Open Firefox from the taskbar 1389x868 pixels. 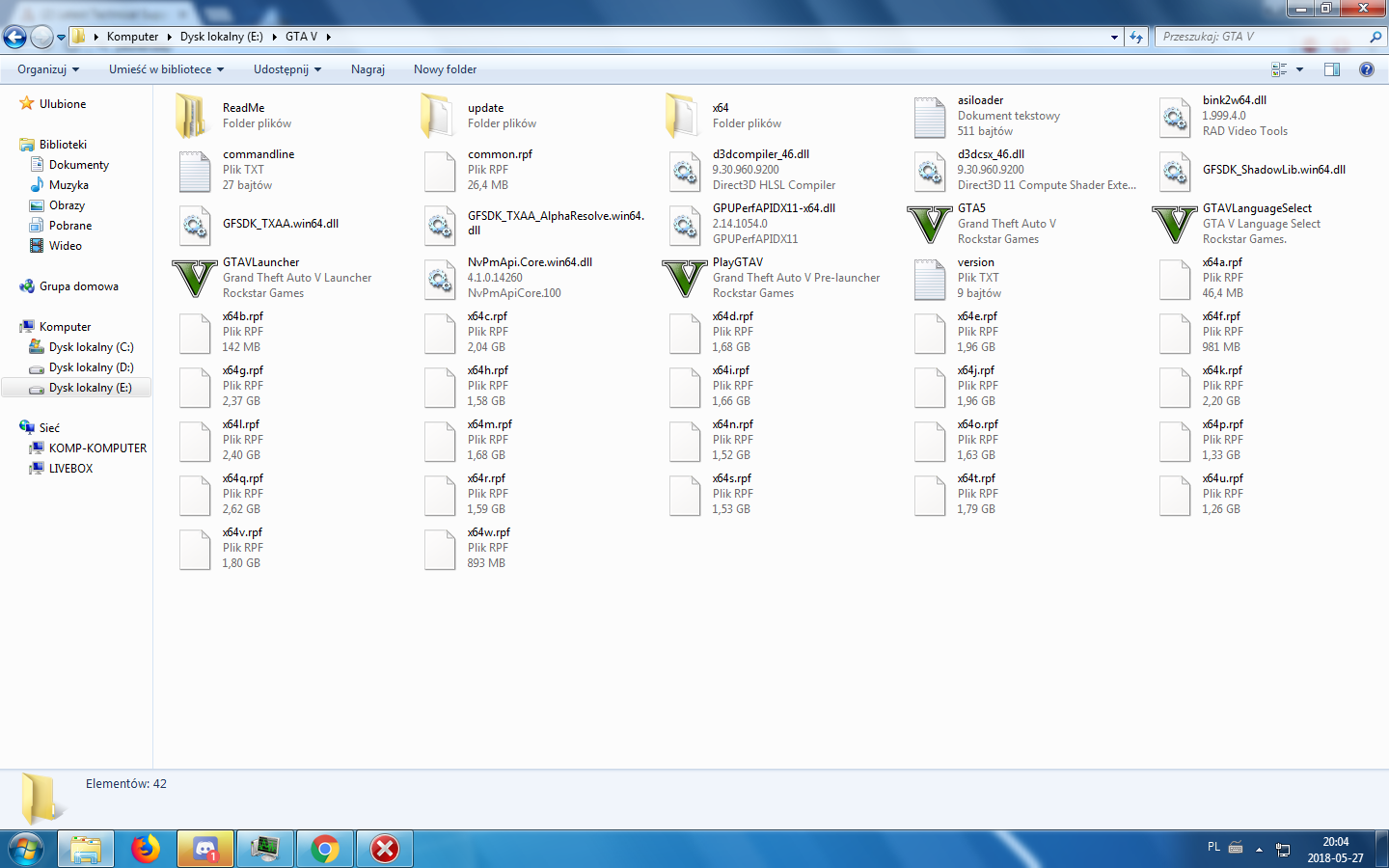click(146, 849)
